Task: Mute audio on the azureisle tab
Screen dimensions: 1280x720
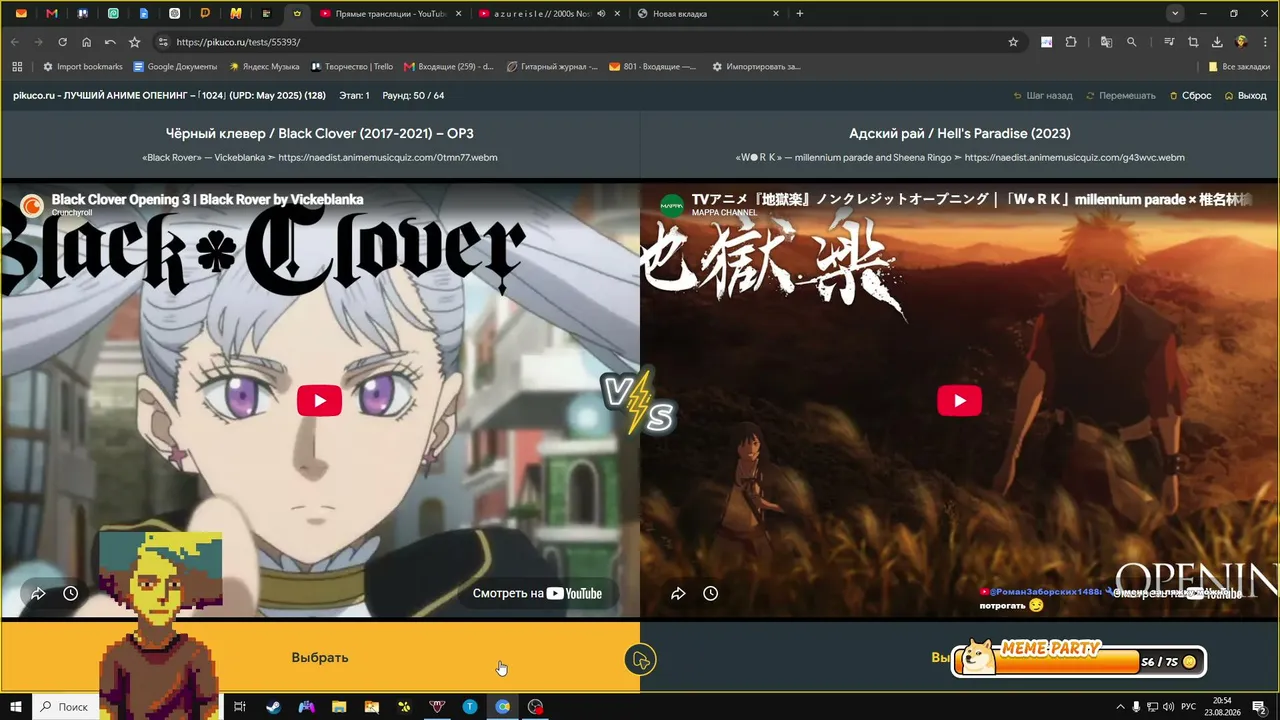Action: 601,14
